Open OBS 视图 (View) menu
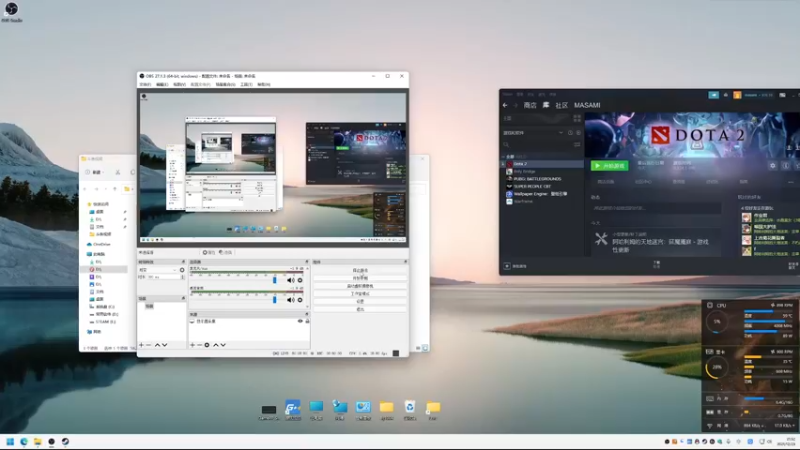 coord(179,85)
